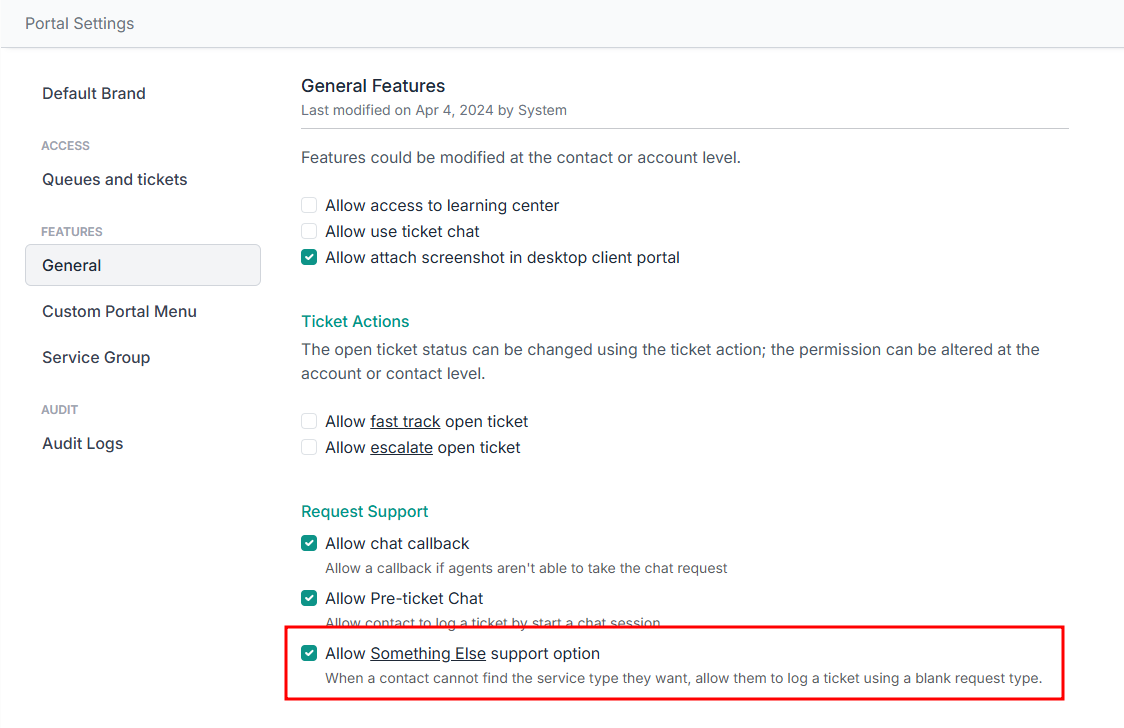The height and width of the screenshot is (728, 1124).
Task: Follow the underlined fast track link
Action: [405, 421]
